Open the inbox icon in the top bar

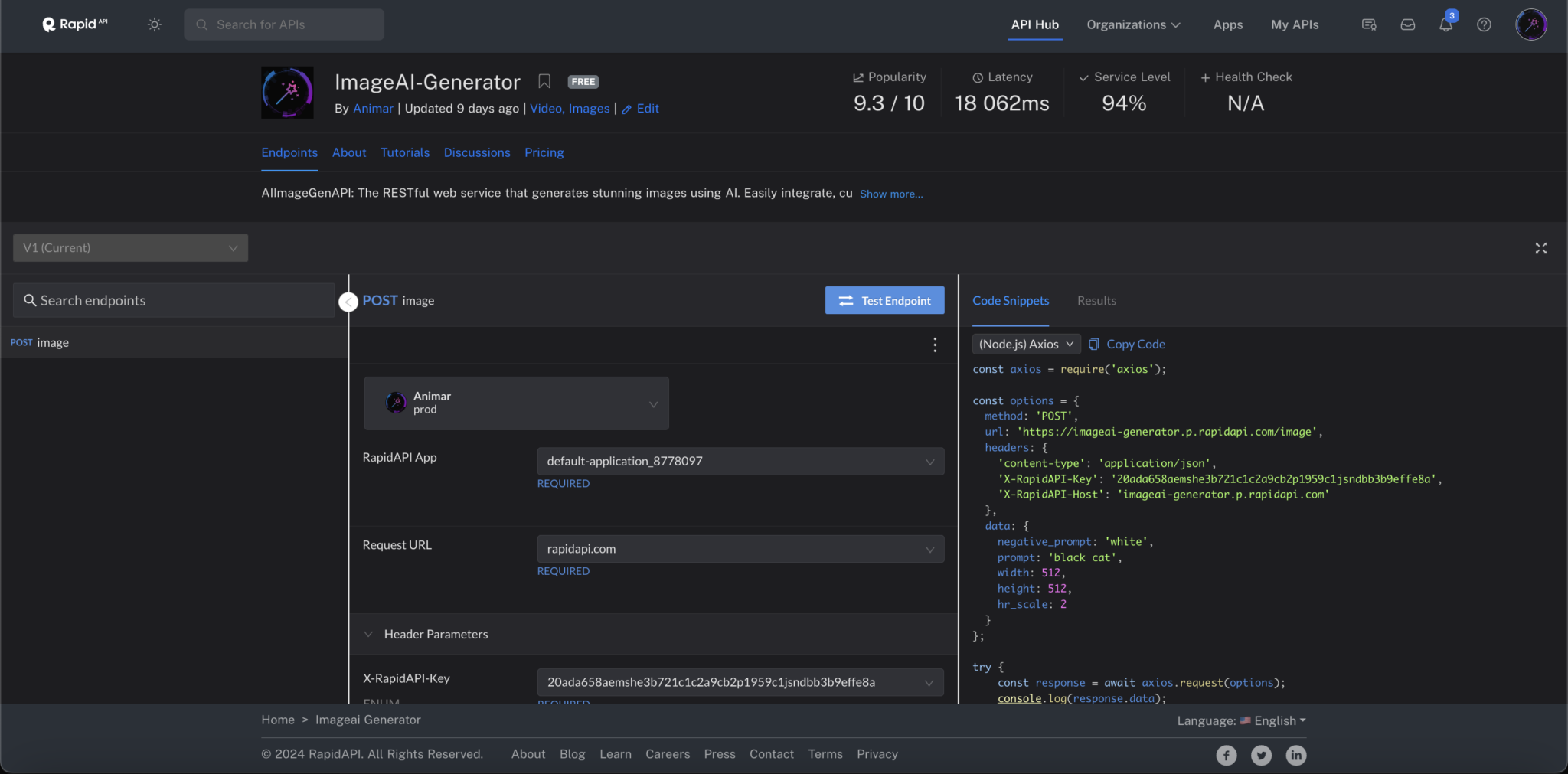(1407, 24)
